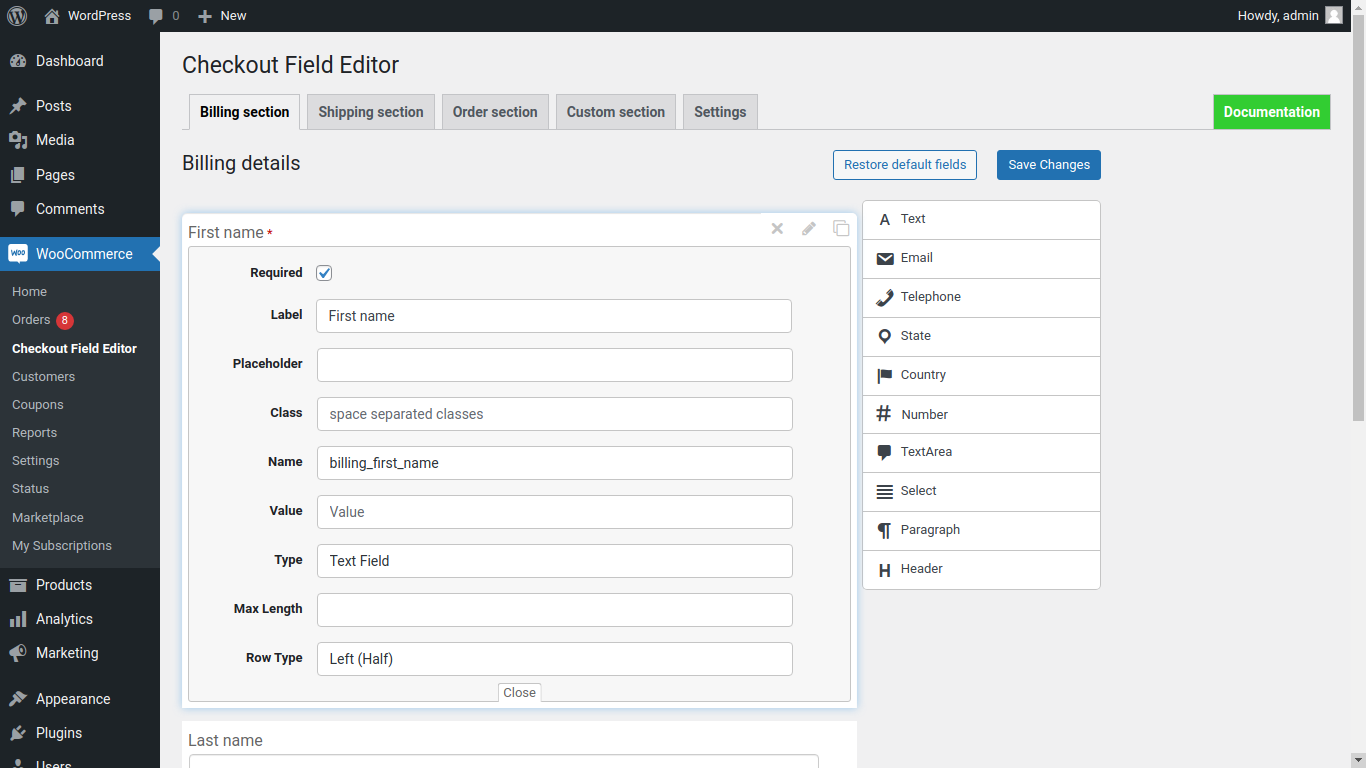This screenshot has width=1366, height=768.
Task: Switch to Custom section tab
Action: tap(616, 112)
